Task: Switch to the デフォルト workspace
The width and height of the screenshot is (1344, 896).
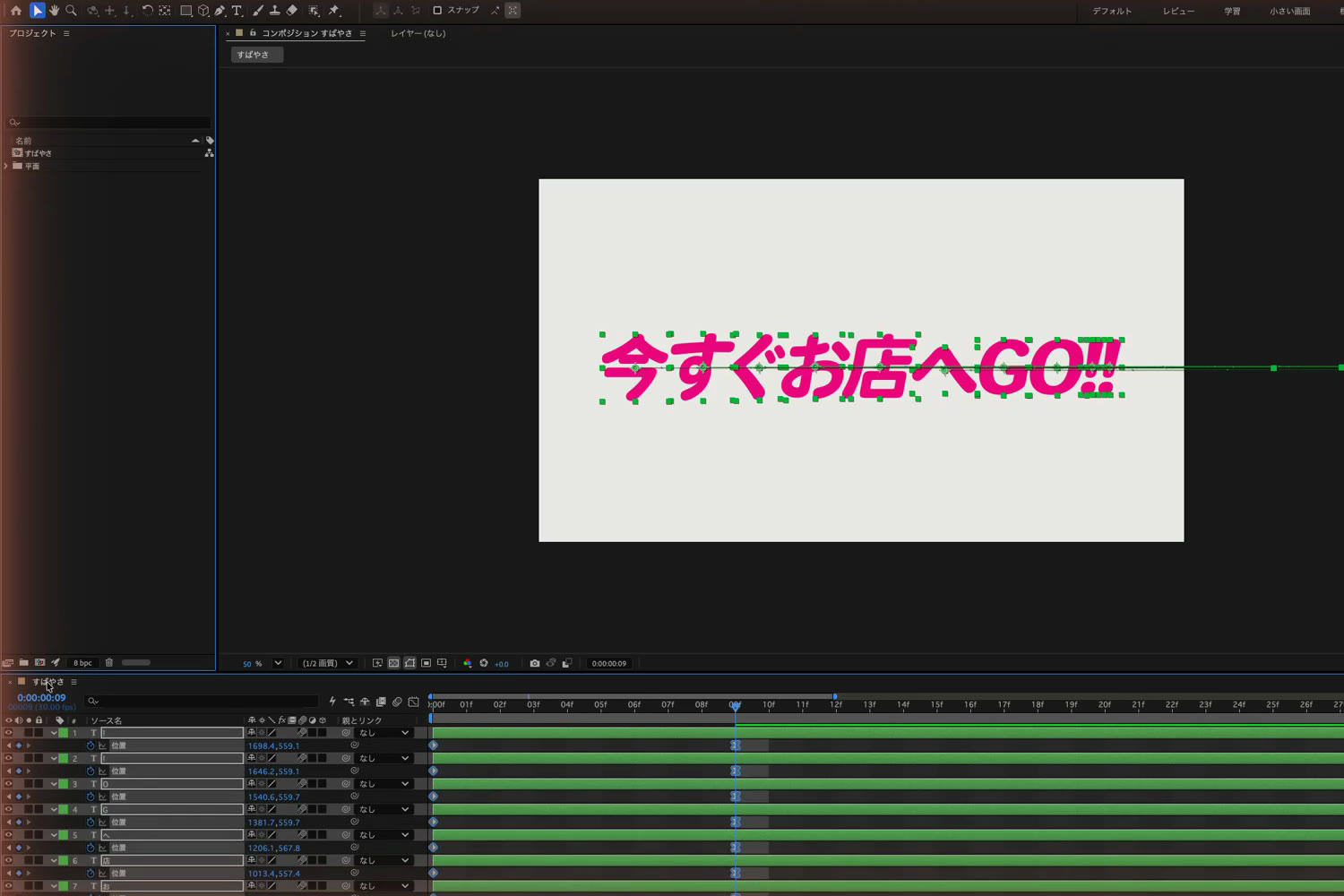Action: [1112, 11]
